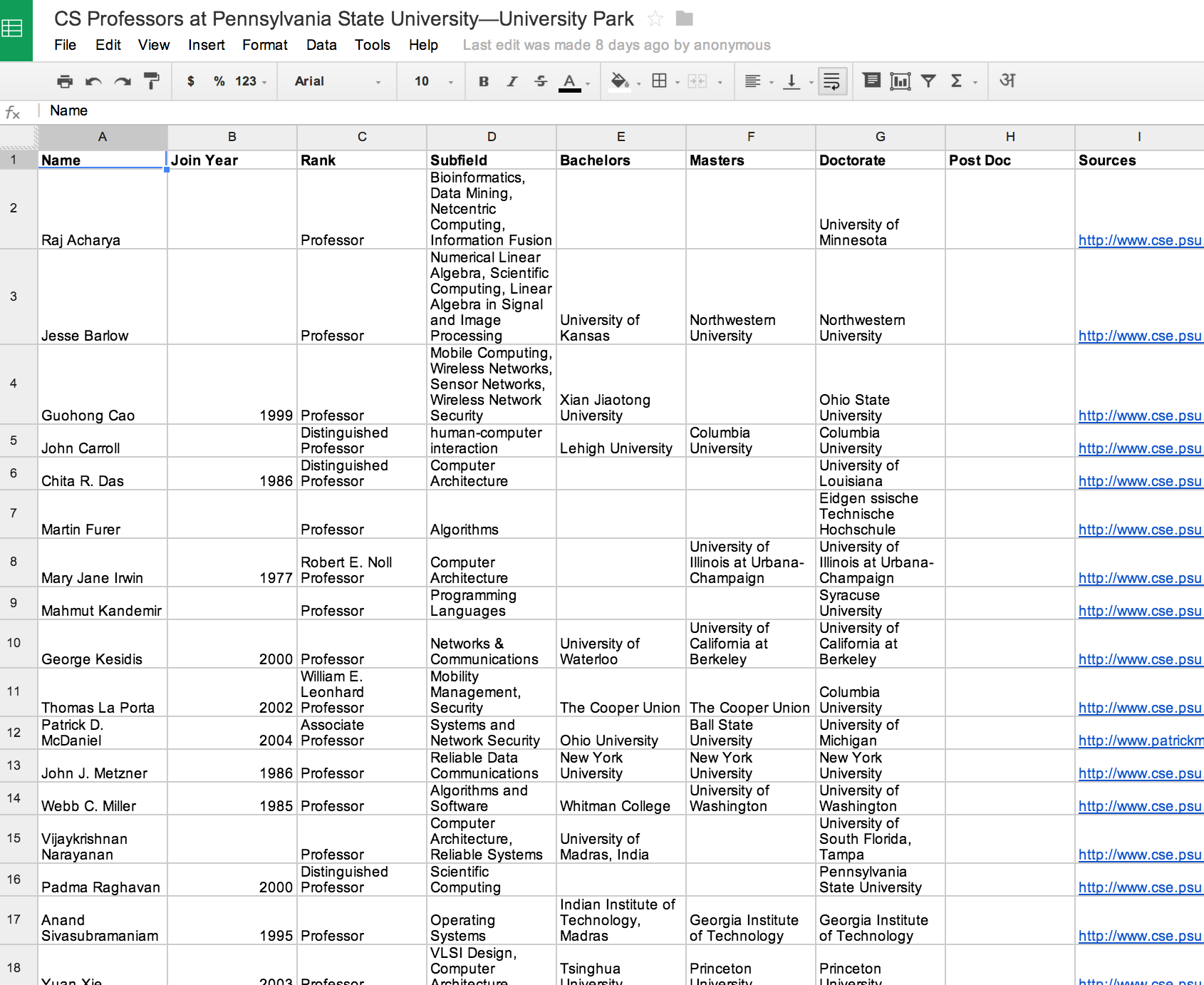Toggle bold formatting

(x=484, y=81)
